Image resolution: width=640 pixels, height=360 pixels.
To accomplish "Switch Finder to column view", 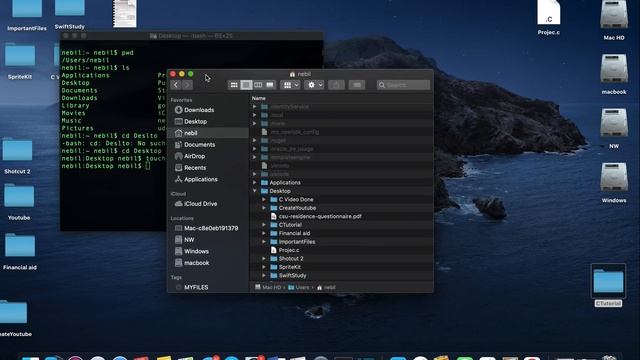I will click(258, 85).
